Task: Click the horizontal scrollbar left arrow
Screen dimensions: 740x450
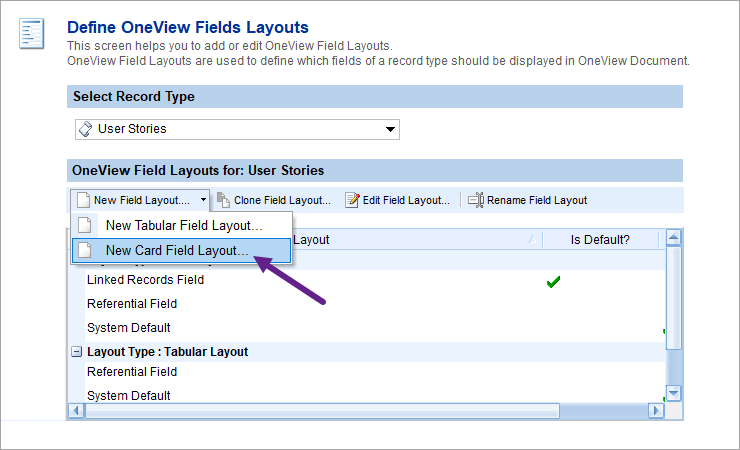Action: [x=76, y=411]
